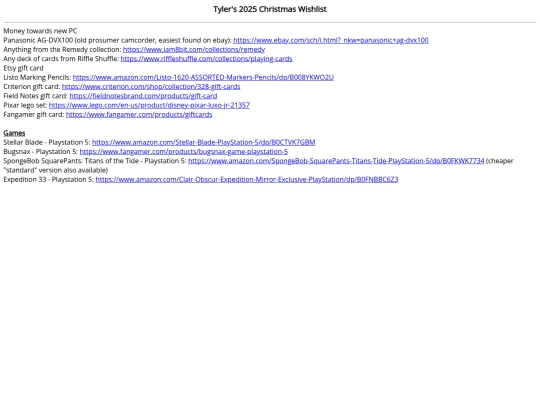Open the Listo Marking Pencils Amazon link
The width and height of the screenshot is (540, 405).
pyautogui.click(x=203, y=77)
